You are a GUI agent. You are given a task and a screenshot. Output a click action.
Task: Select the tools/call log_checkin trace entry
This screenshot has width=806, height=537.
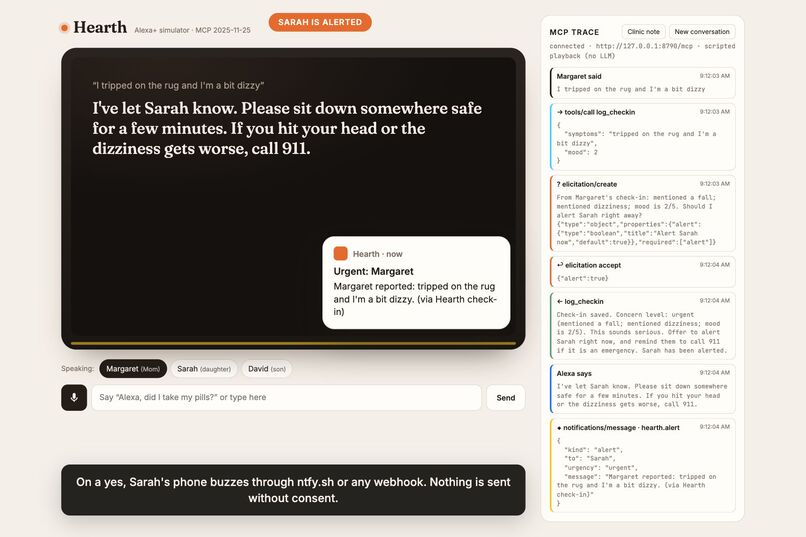click(643, 136)
